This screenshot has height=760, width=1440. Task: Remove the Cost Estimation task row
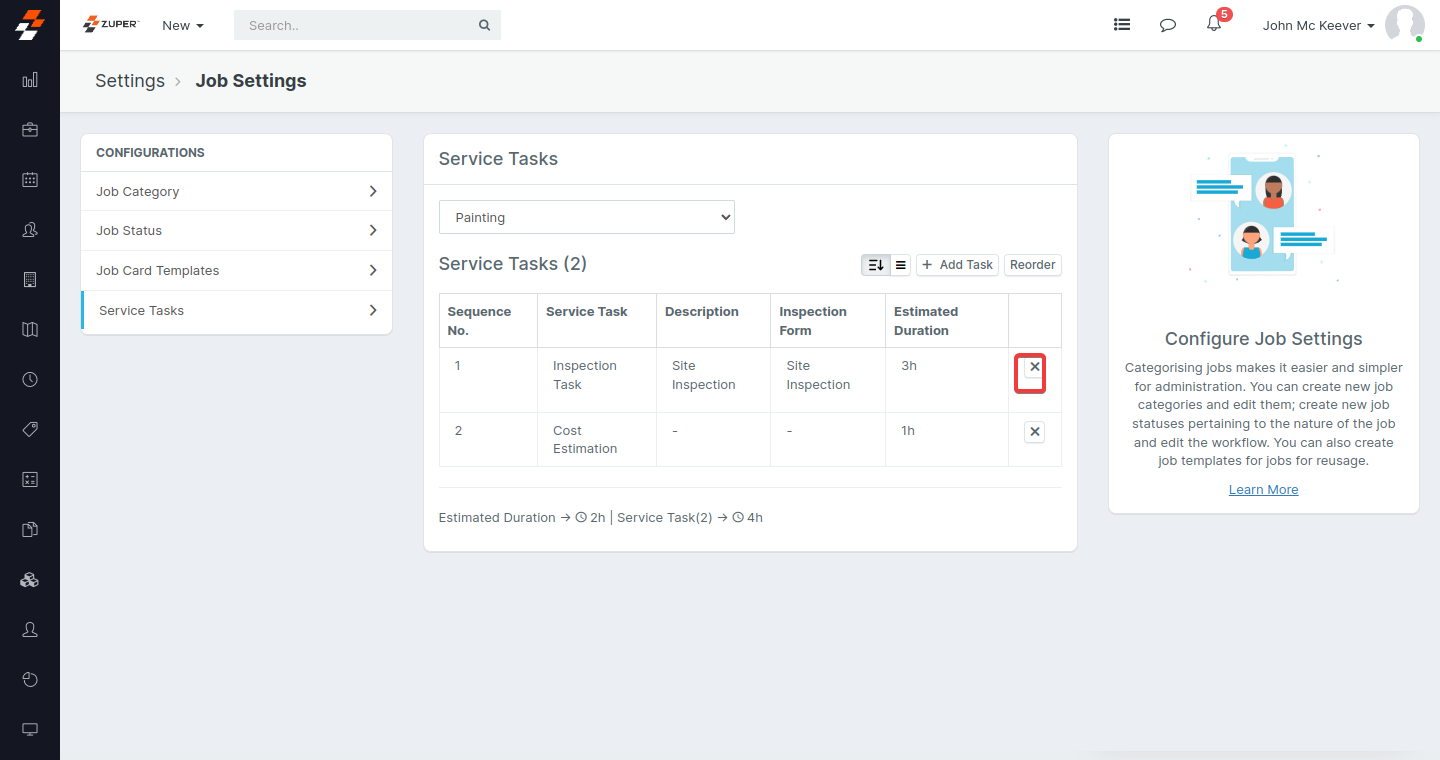click(1035, 432)
